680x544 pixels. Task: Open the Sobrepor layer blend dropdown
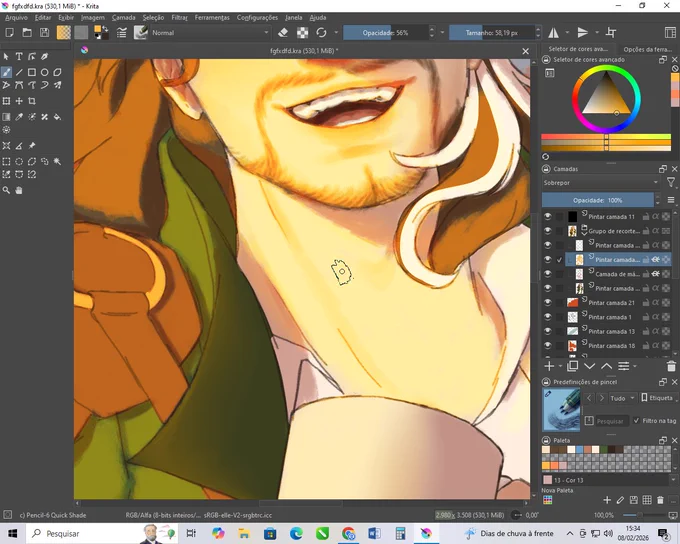pyautogui.click(x=601, y=183)
